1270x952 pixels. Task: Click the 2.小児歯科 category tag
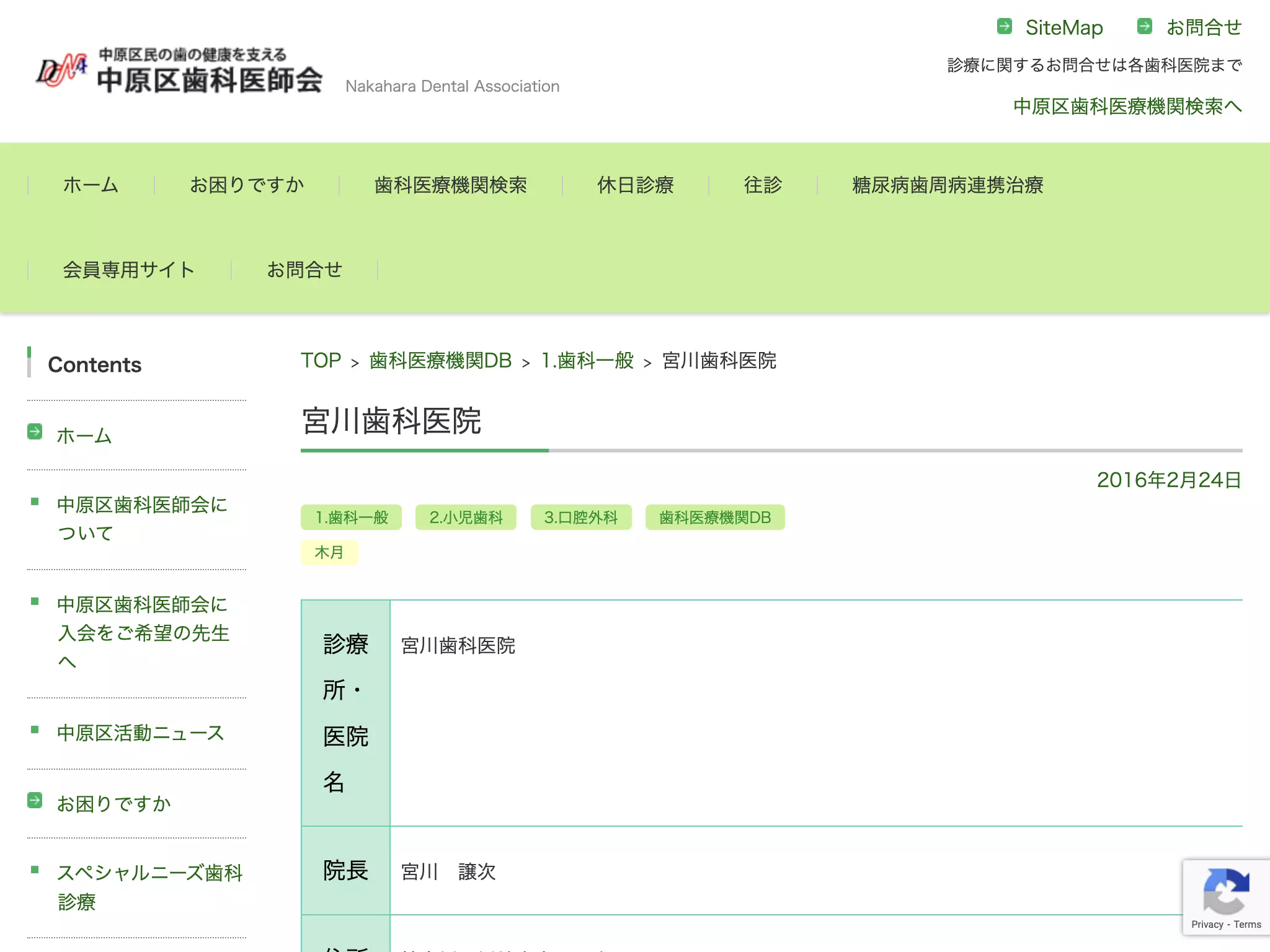tap(466, 518)
